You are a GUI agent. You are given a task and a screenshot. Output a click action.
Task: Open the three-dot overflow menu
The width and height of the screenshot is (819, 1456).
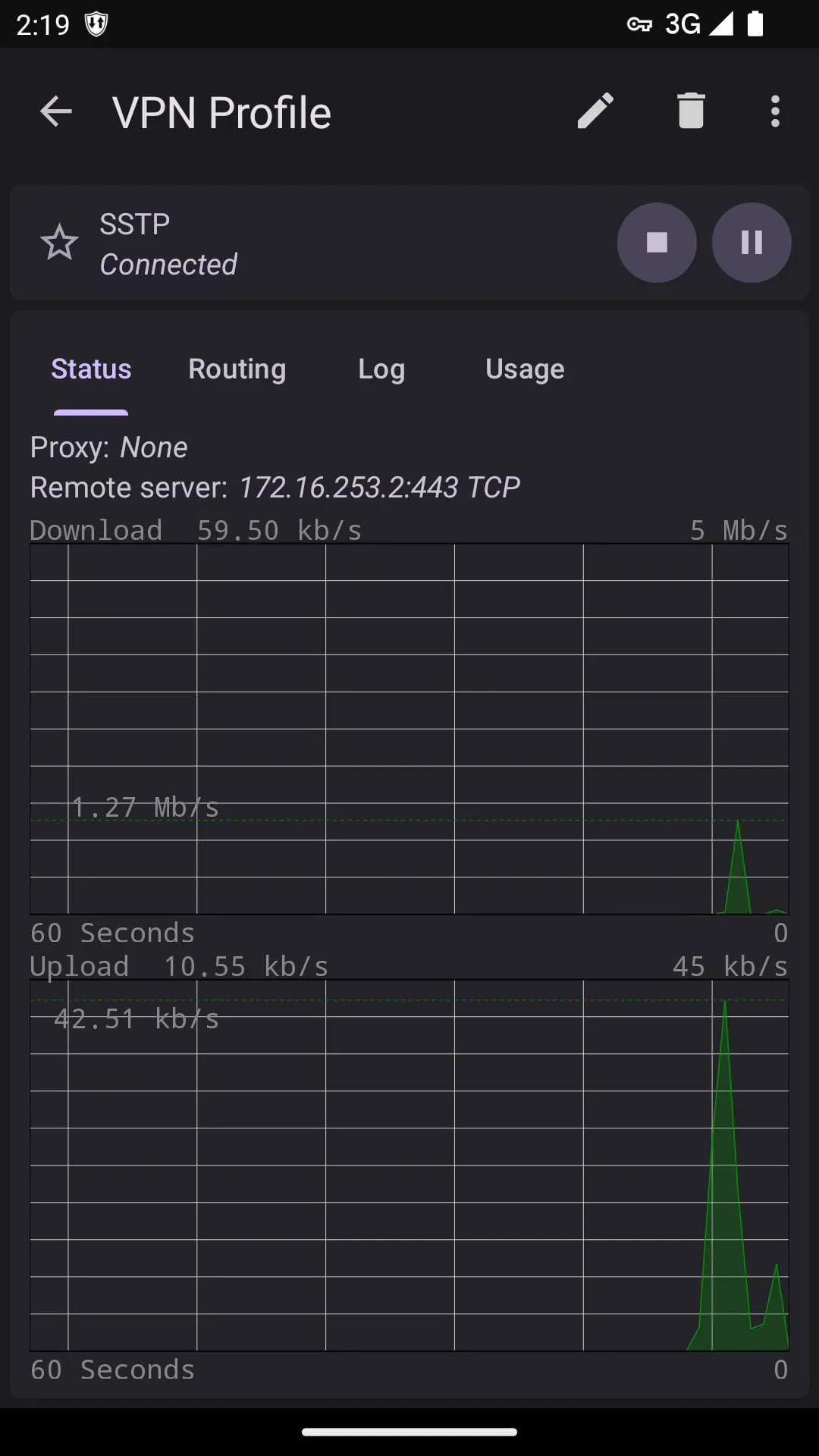775,111
